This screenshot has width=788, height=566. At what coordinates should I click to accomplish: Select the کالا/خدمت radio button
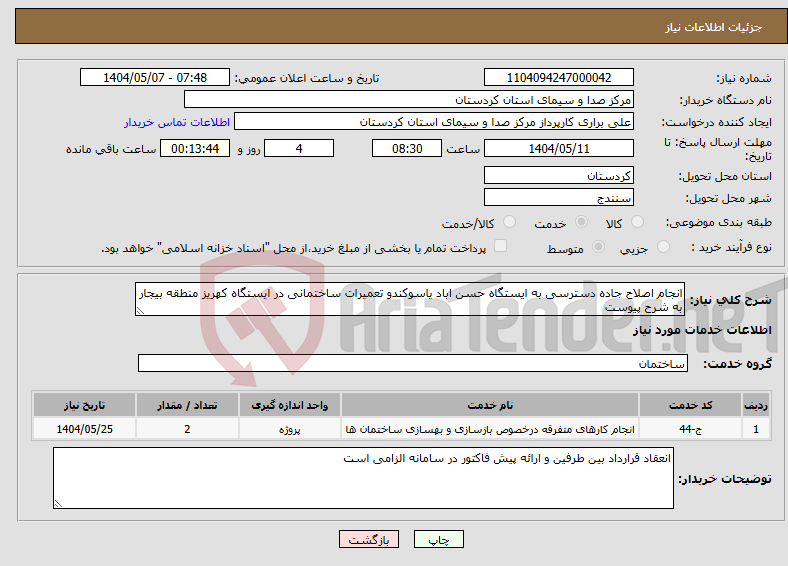click(x=509, y=222)
